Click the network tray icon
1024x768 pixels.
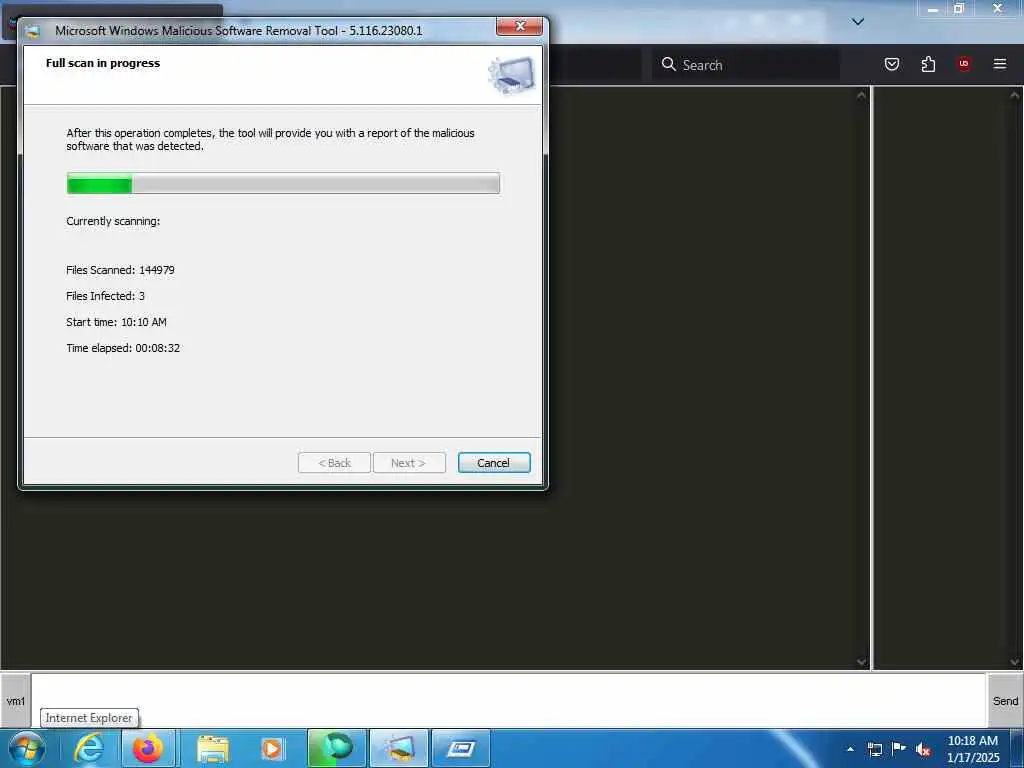click(874, 749)
